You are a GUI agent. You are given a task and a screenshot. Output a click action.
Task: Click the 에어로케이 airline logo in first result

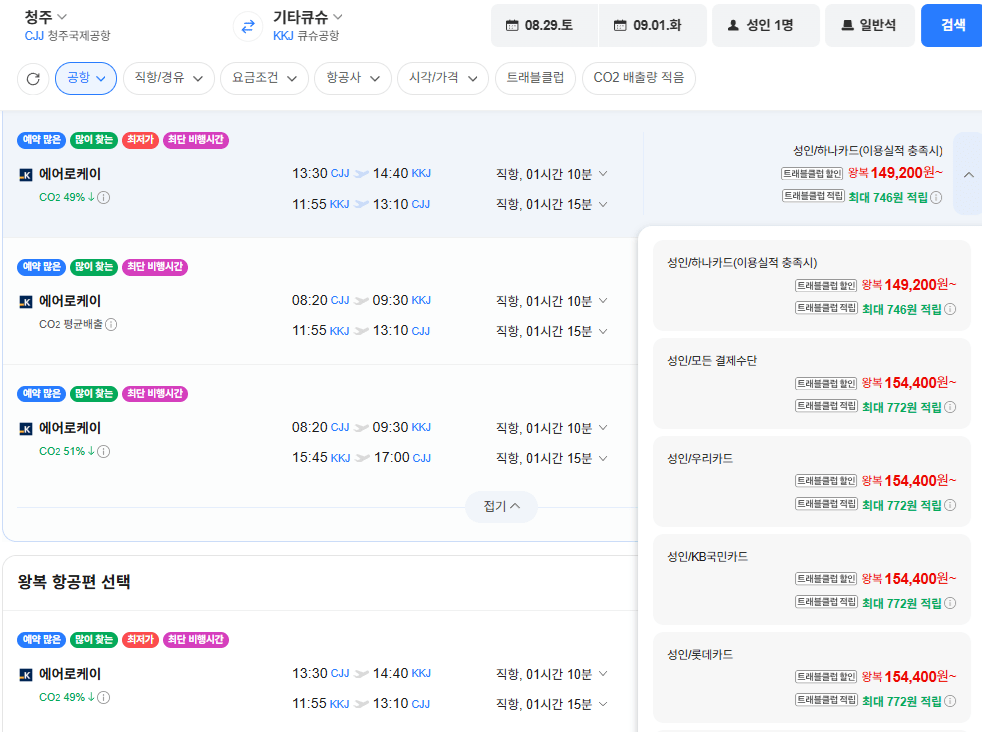click(26, 175)
